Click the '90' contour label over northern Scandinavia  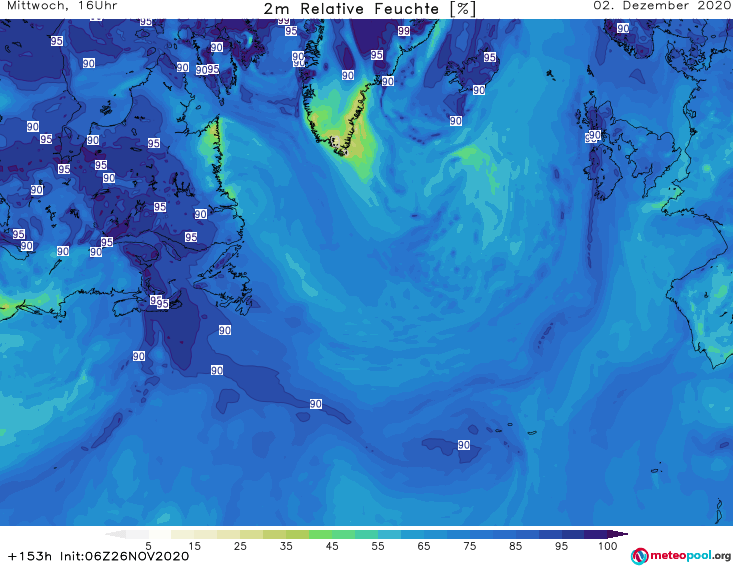pyautogui.click(x=623, y=29)
